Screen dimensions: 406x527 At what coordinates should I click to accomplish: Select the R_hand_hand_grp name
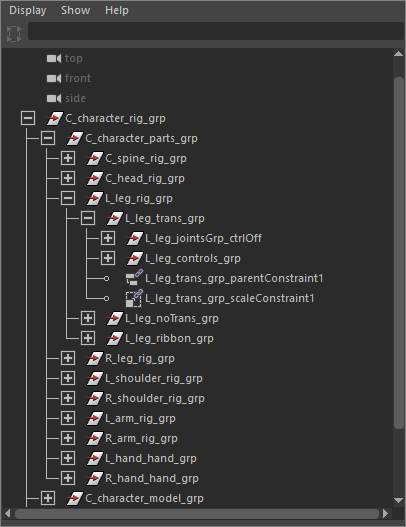pyautogui.click(x=152, y=478)
